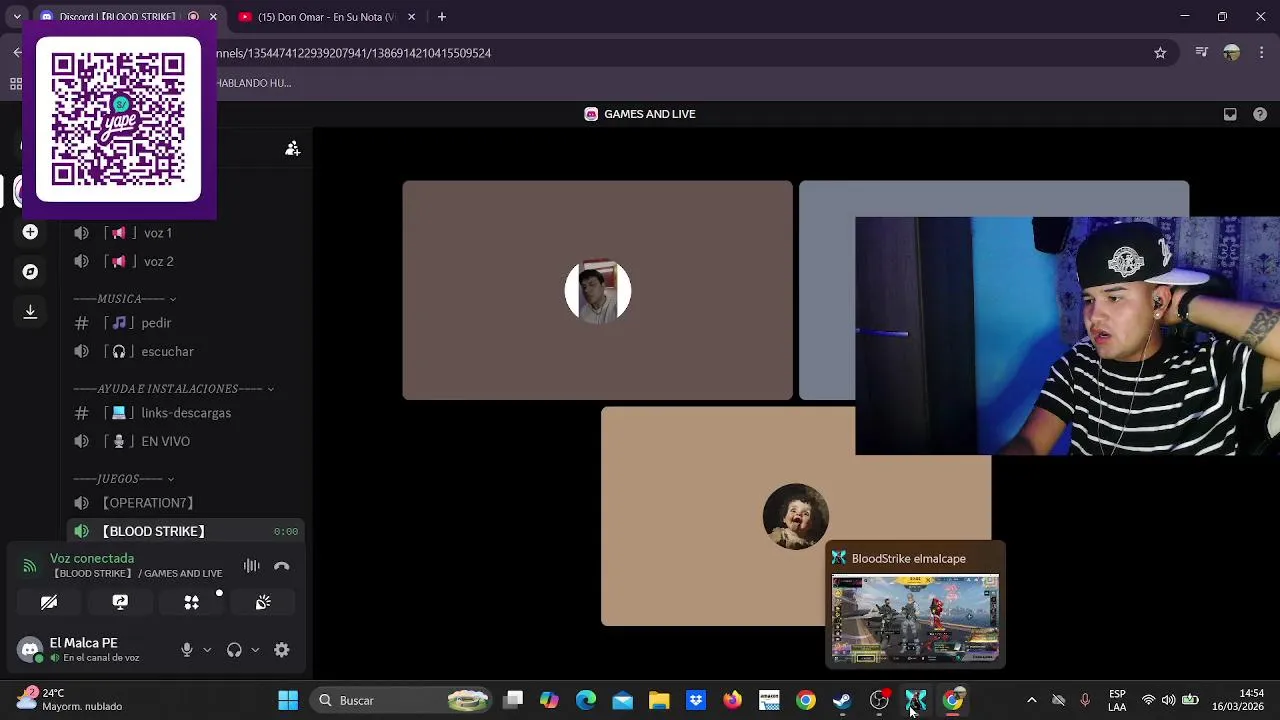Launch Microsoft Edge from the taskbar
This screenshot has height=720, width=1280.
click(586, 701)
